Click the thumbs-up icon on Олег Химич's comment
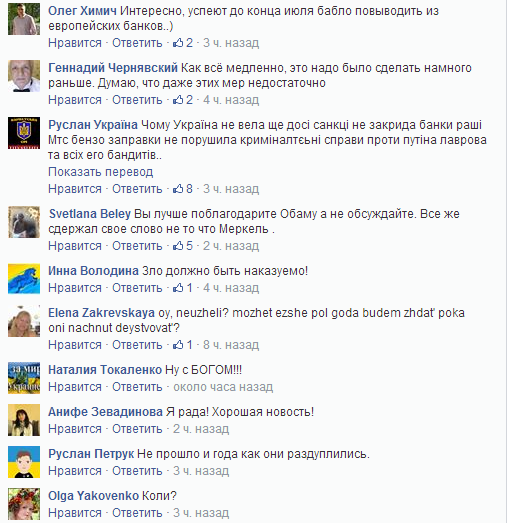 click(x=178, y=43)
